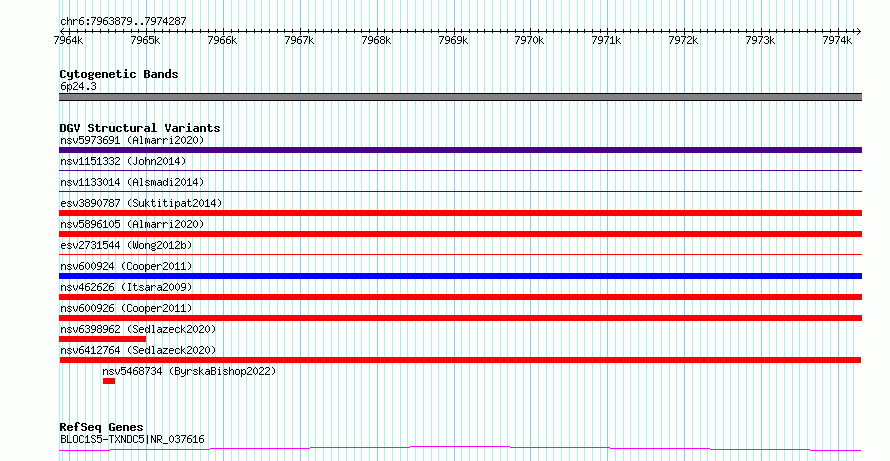Click the 7965k ruler position

tap(145, 41)
